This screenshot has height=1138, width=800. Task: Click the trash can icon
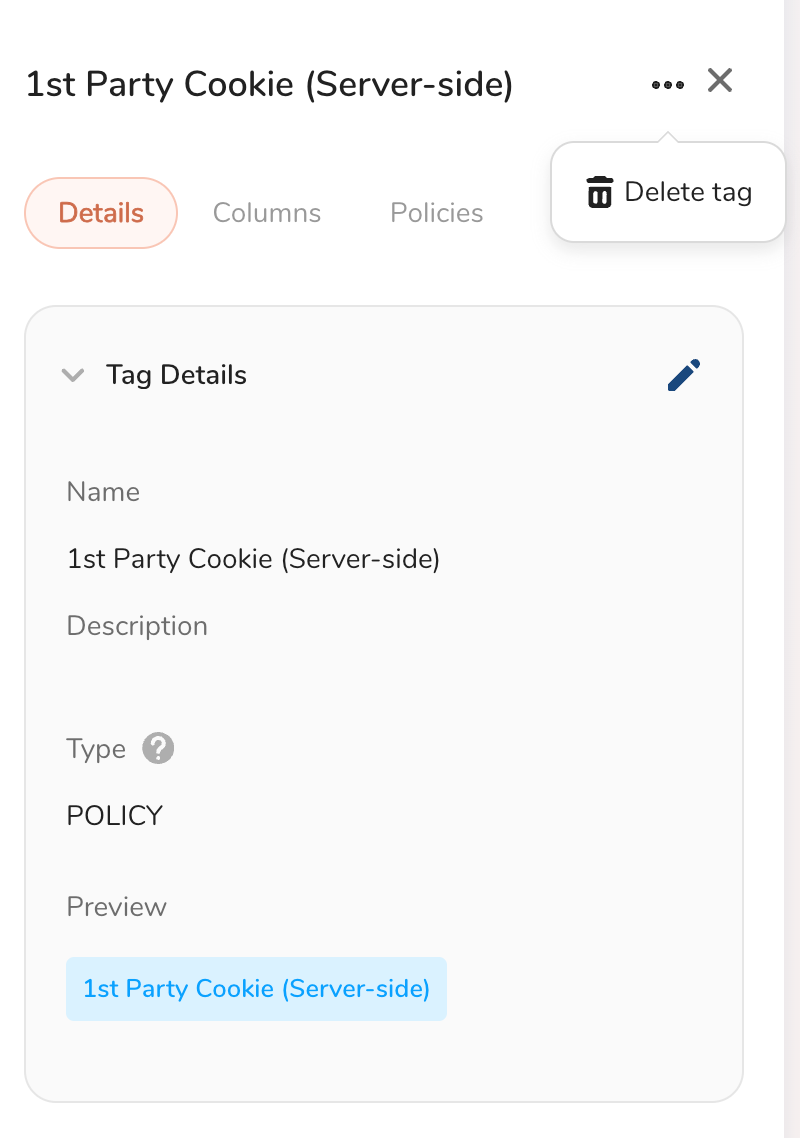point(599,192)
